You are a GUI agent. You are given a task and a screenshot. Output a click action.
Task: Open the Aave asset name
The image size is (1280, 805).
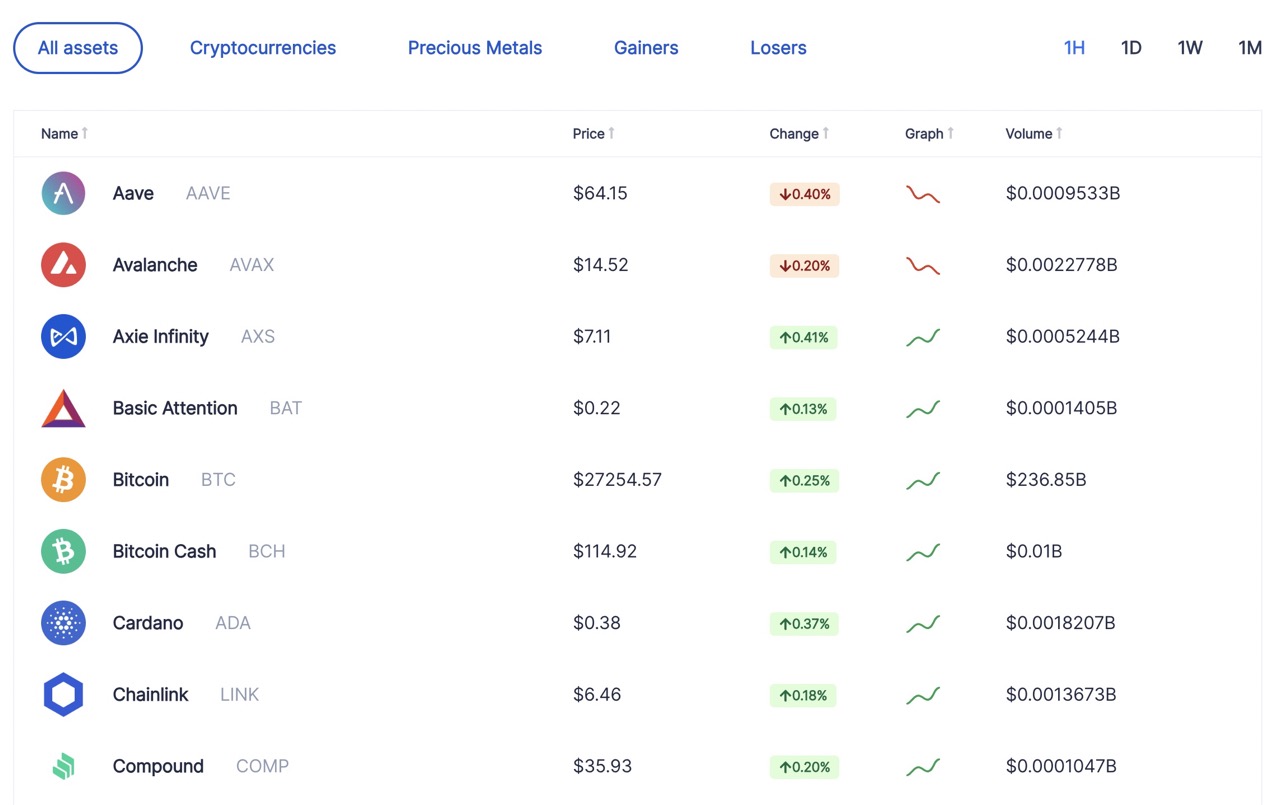[133, 194]
